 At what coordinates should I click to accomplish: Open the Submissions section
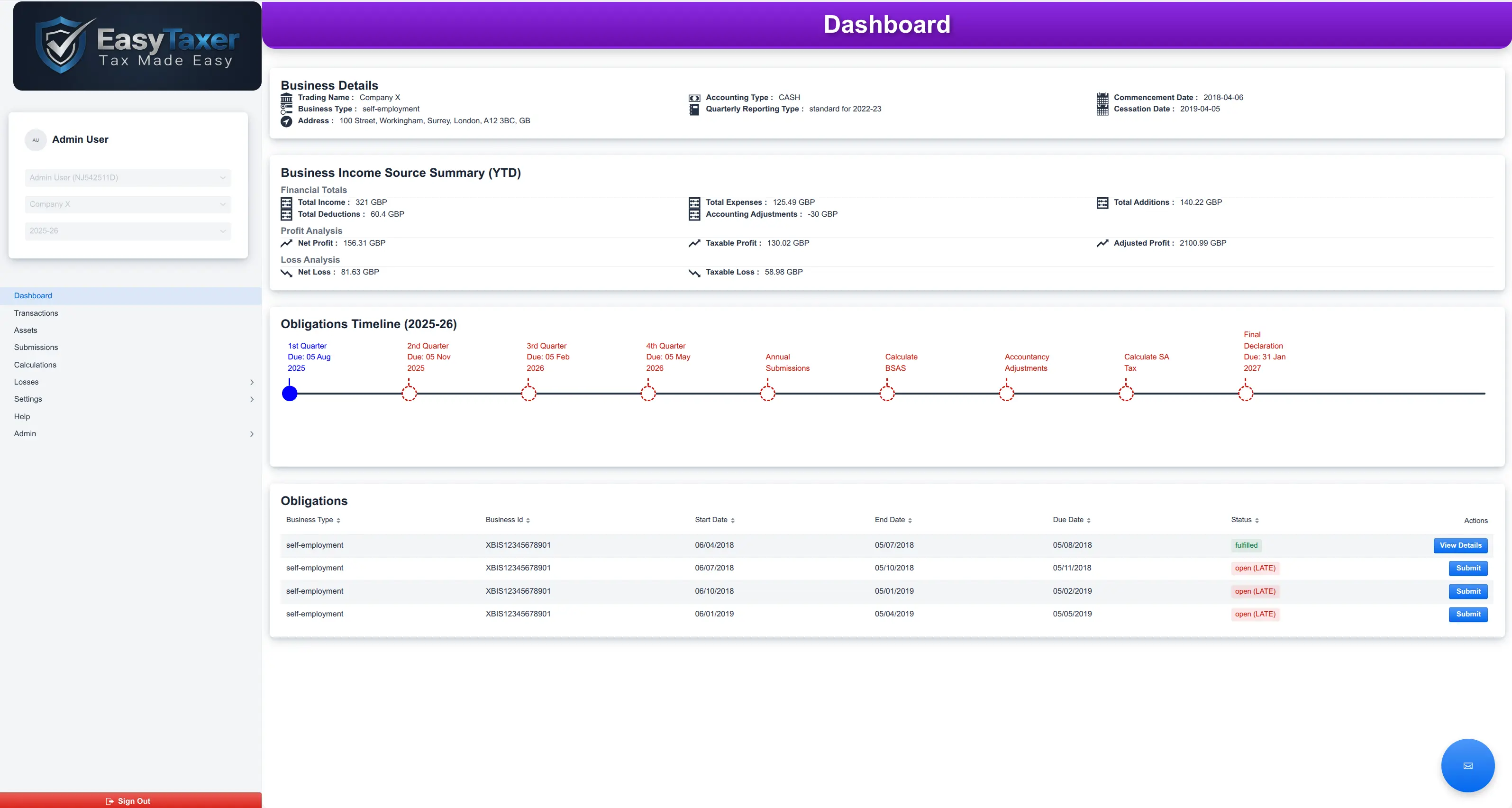tap(36, 347)
